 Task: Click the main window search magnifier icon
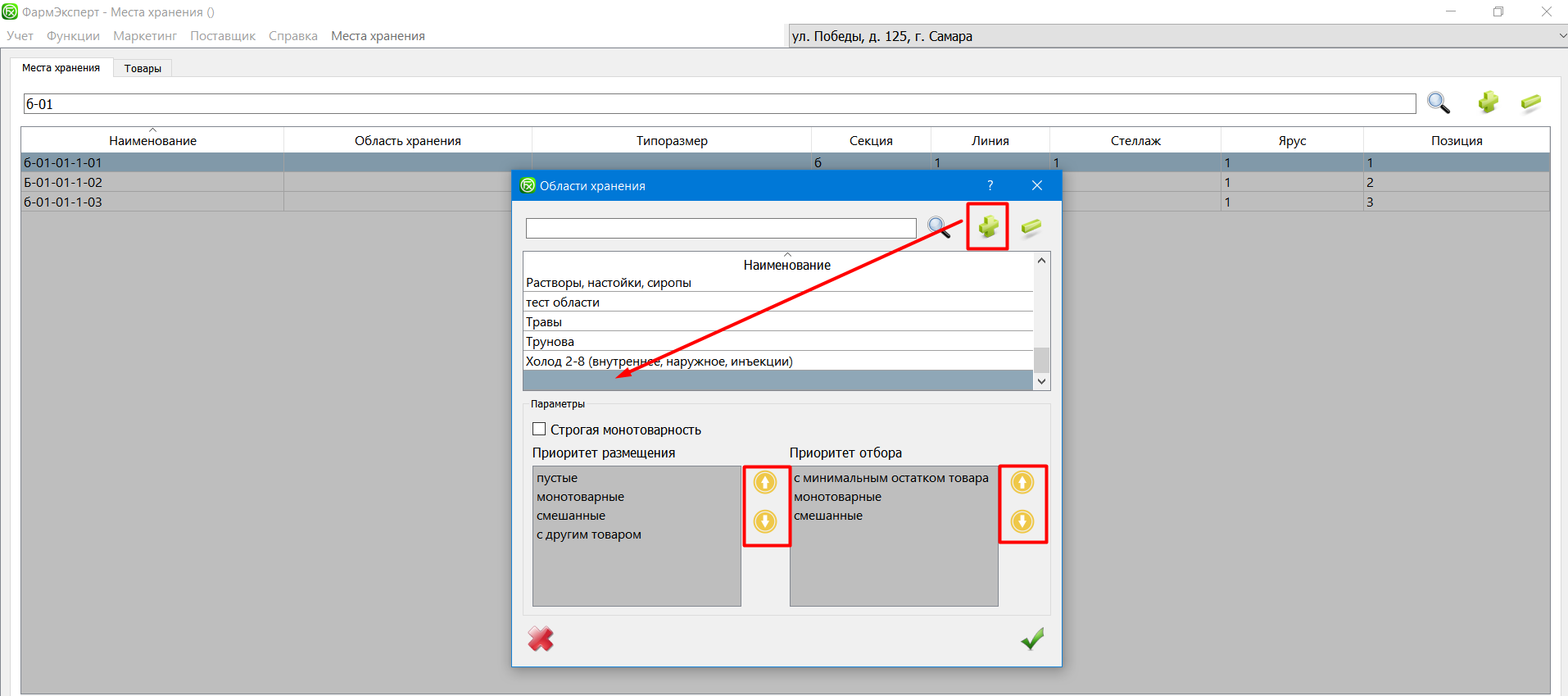point(1439,102)
